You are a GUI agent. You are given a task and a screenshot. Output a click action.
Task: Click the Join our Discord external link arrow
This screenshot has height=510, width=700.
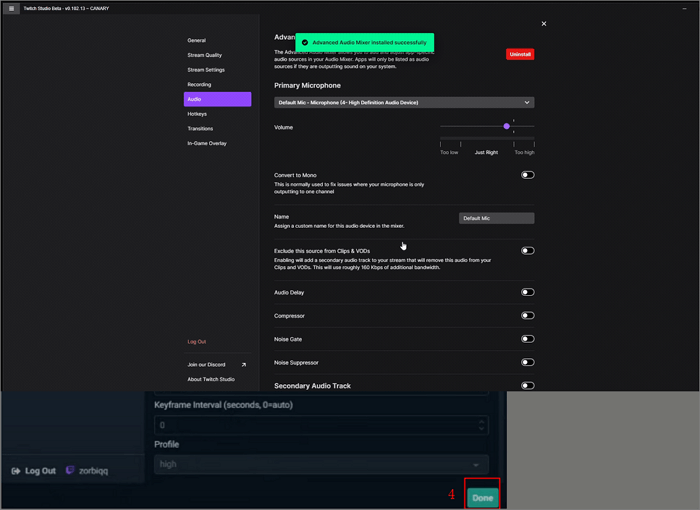point(244,365)
